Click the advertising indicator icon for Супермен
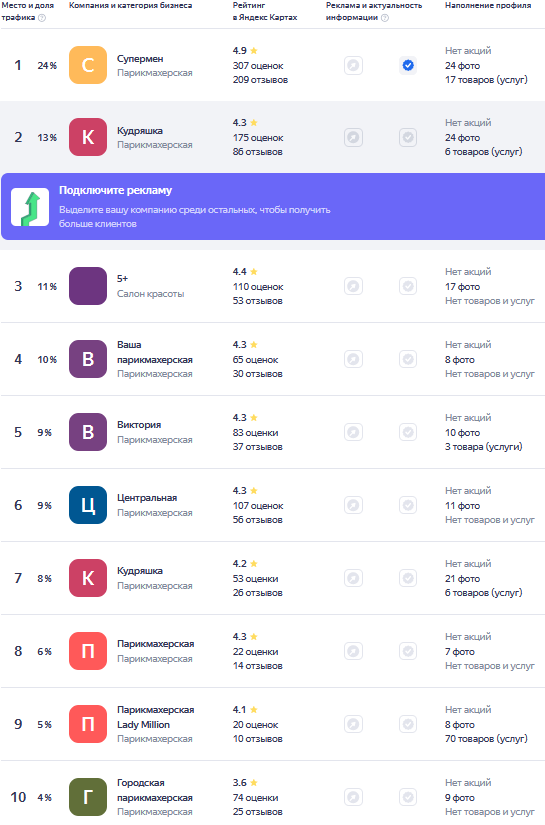The width and height of the screenshot is (545, 825). pyautogui.click(x=354, y=65)
